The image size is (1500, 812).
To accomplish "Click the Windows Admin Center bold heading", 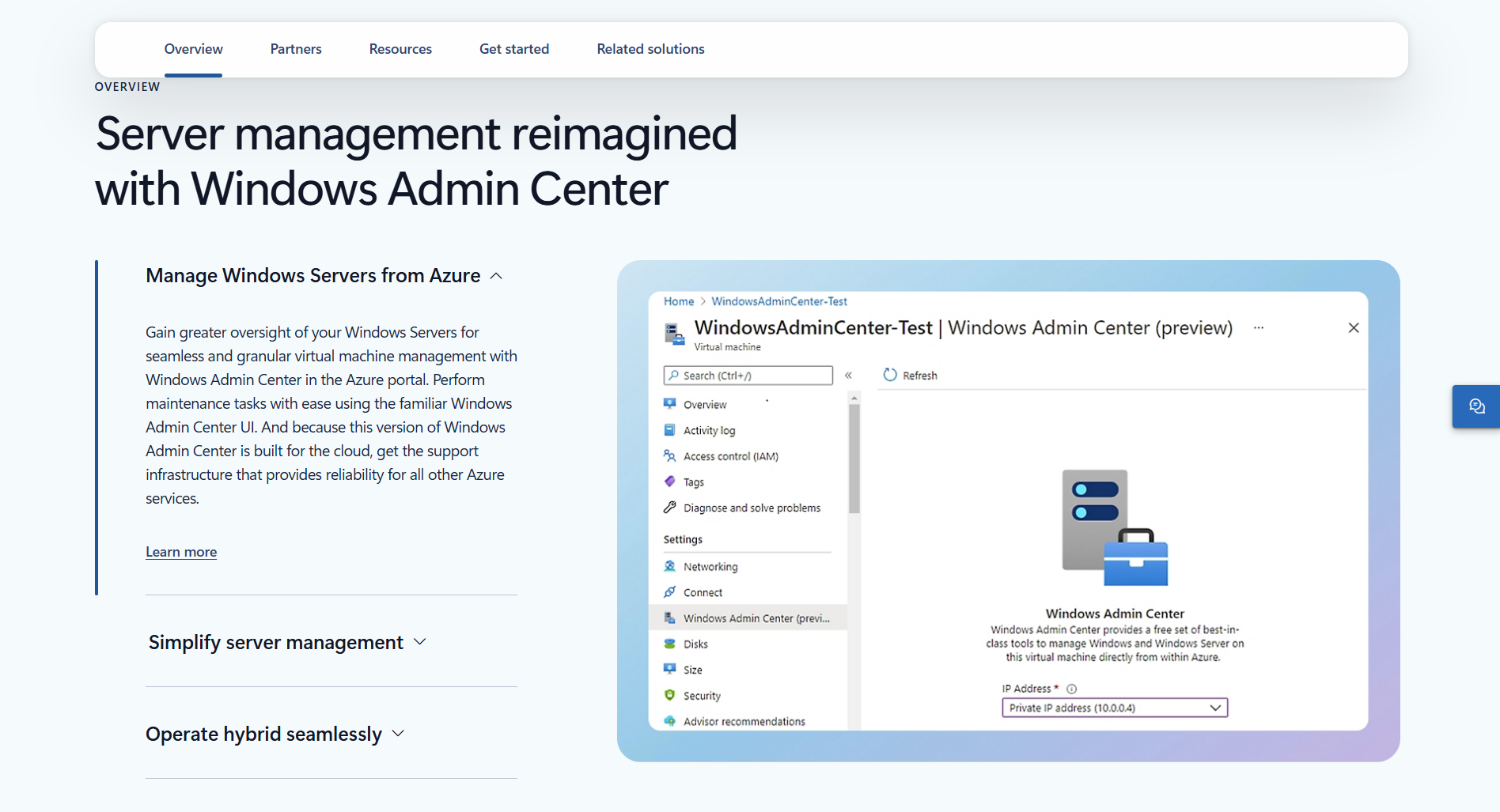I will point(1115,614).
